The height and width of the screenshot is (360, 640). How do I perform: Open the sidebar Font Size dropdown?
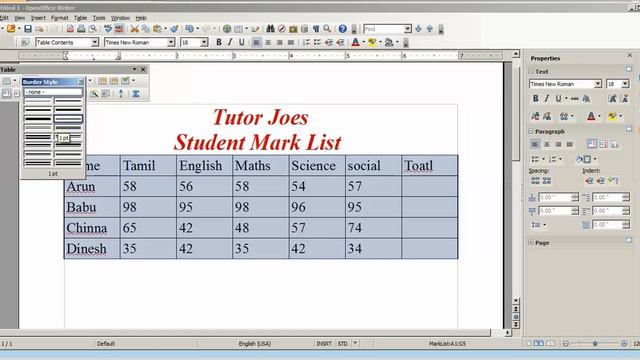(625, 84)
